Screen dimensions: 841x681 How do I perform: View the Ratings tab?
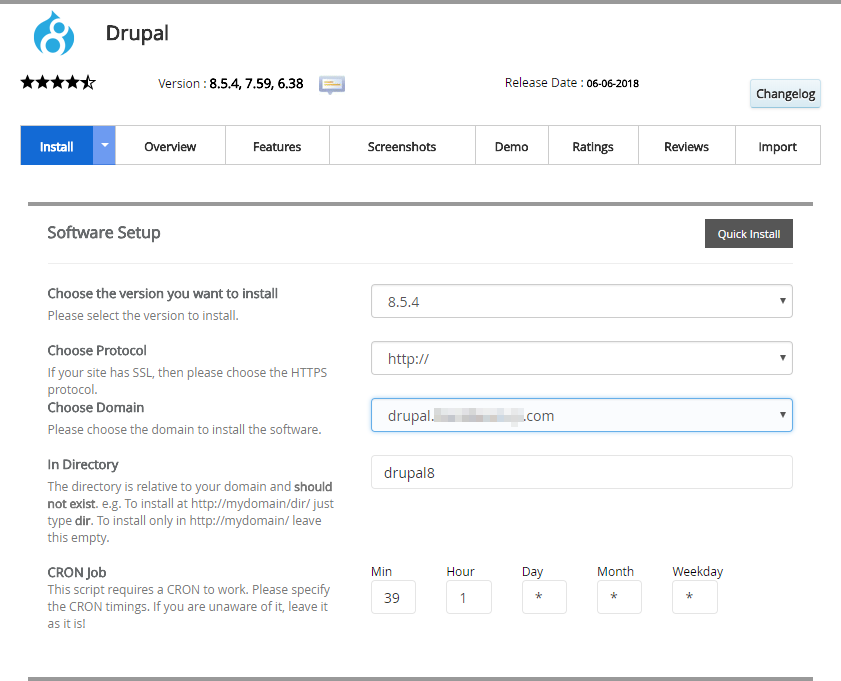coord(593,146)
